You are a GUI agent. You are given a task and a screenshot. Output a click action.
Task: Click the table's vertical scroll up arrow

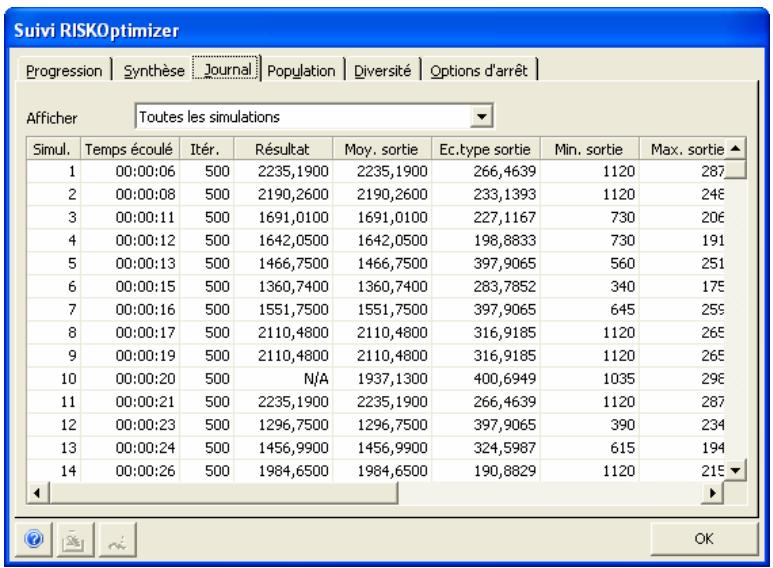pyautogui.click(x=735, y=148)
